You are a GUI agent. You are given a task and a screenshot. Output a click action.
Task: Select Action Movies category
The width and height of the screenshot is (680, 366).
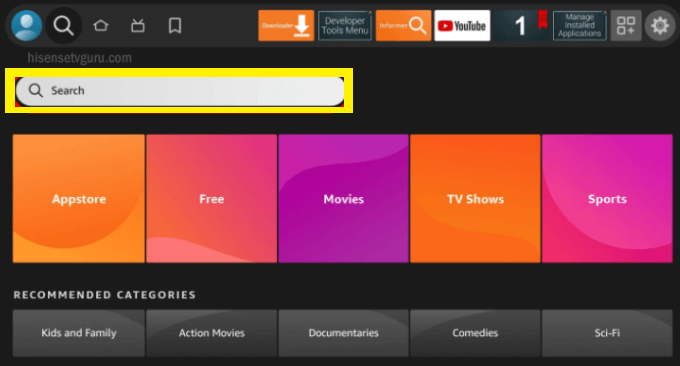212,333
